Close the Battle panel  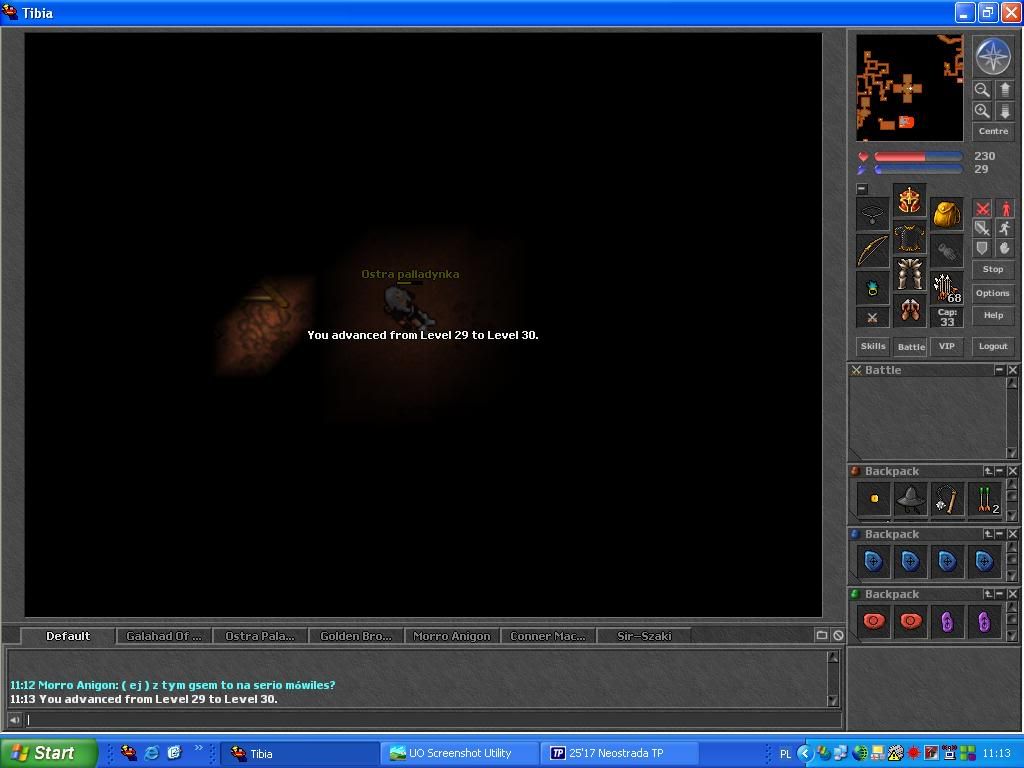[x=1012, y=370]
